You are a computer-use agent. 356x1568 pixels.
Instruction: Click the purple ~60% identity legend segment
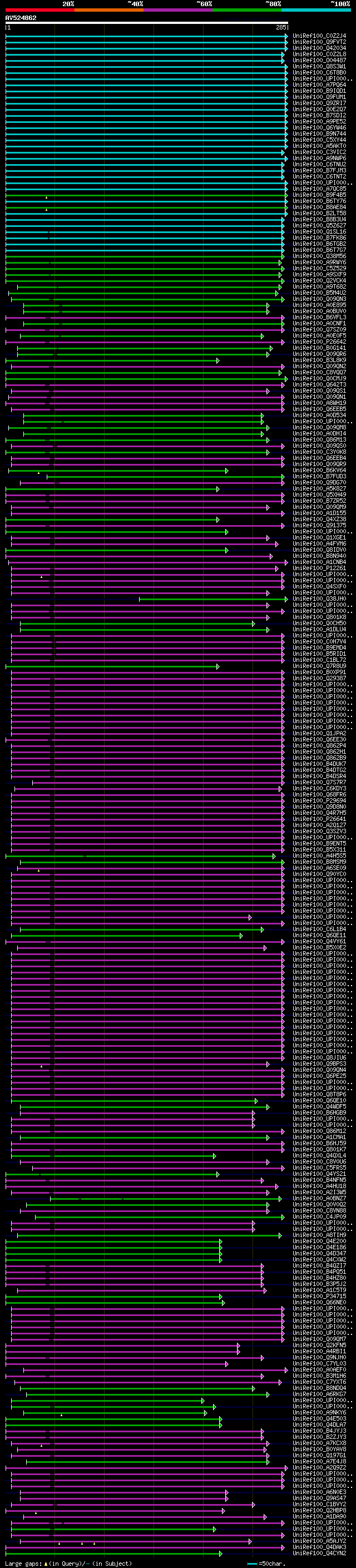coord(177,10)
